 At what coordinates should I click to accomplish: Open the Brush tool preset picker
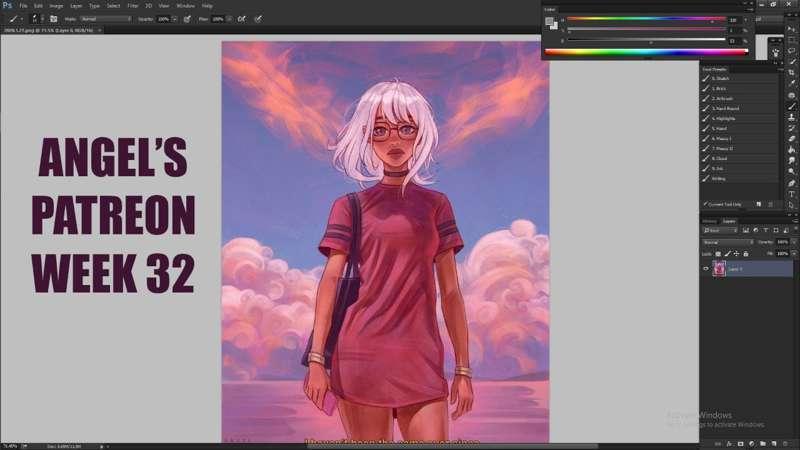pos(15,19)
